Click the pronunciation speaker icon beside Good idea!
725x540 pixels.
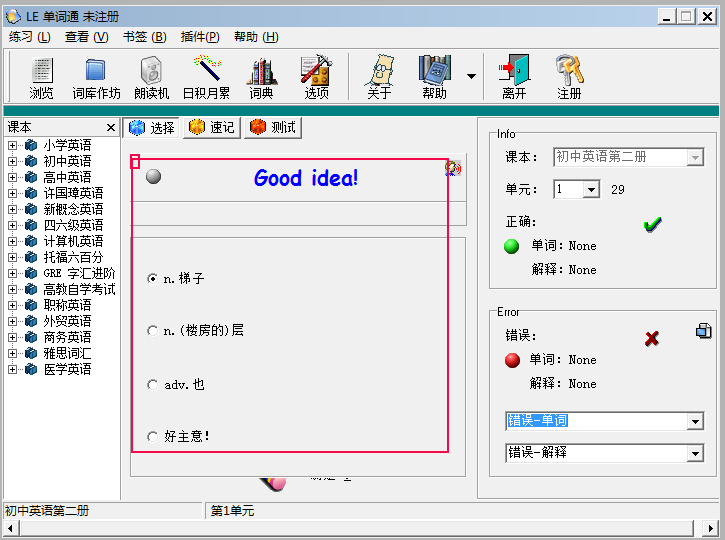pos(454,169)
